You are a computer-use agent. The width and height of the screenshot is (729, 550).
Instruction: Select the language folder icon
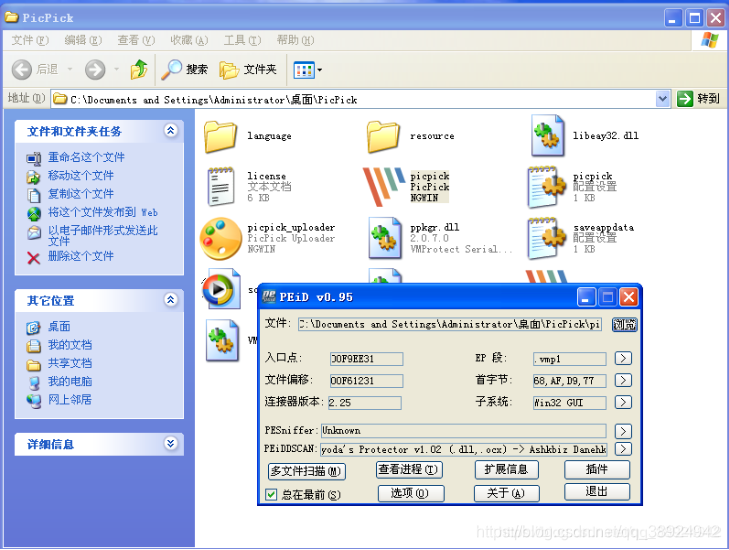click(x=220, y=137)
